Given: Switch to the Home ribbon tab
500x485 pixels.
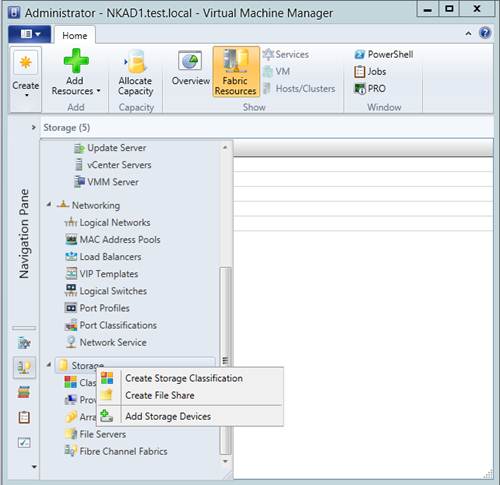Looking at the screenshot, I should coord(75,35).
